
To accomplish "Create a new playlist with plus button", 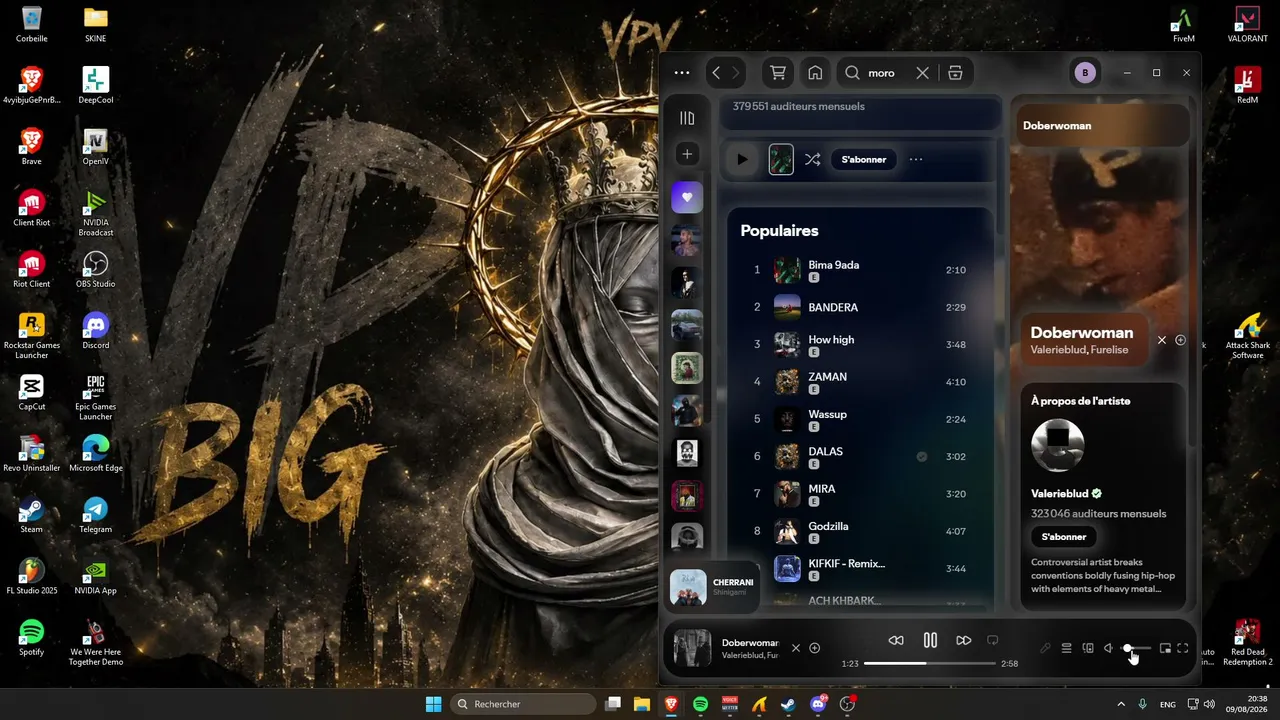I will 687,154.
